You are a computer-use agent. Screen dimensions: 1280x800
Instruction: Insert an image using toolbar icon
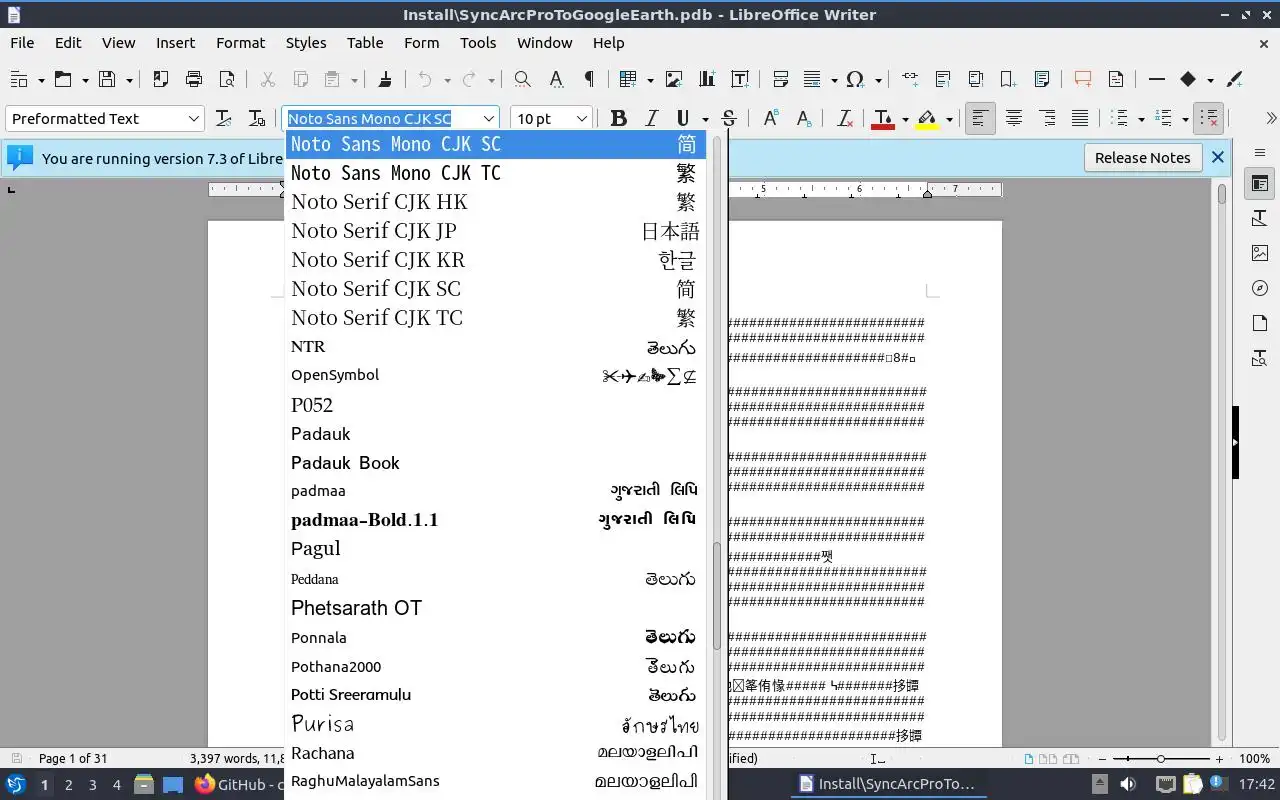tap(674, 79)
